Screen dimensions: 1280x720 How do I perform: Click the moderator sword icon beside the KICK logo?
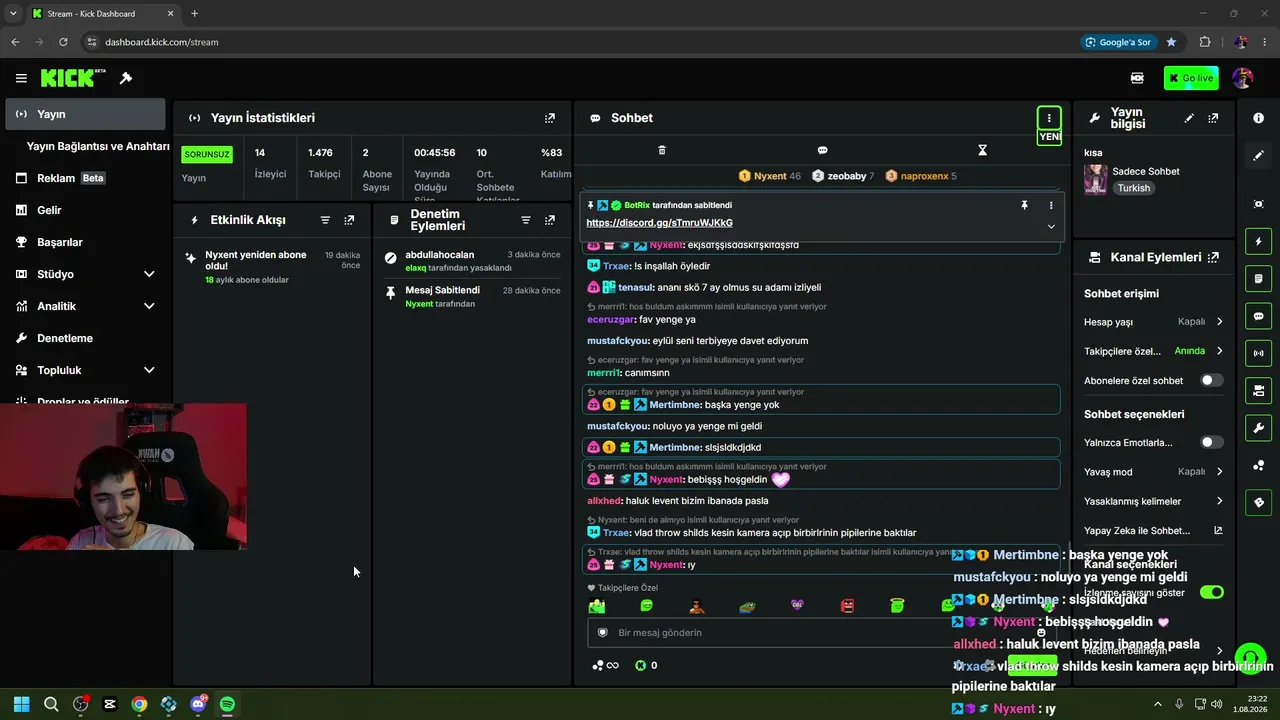coord(126,78)
